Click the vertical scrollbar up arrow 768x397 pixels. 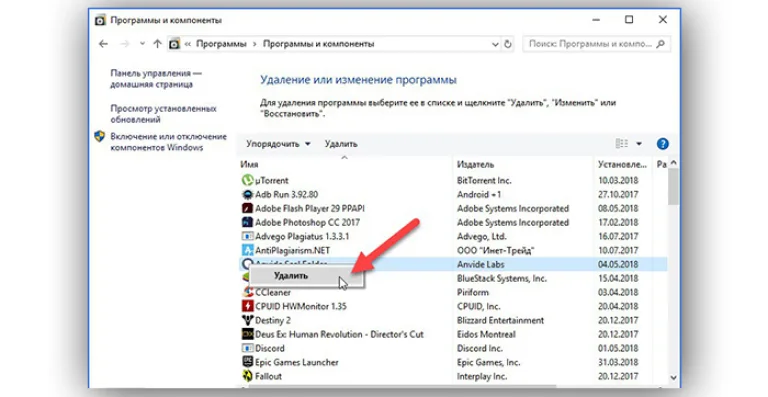[x=673, y=163]
